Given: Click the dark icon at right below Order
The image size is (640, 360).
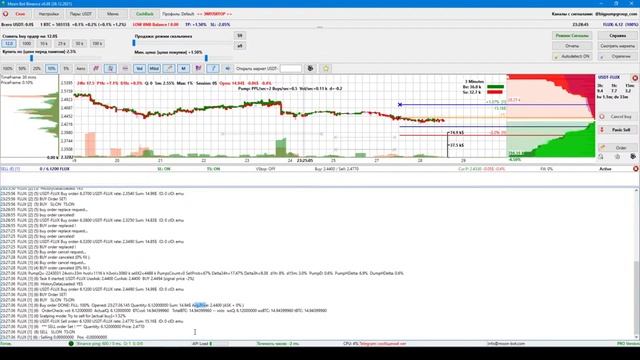Looking at the screenshot, I should 633,157.
